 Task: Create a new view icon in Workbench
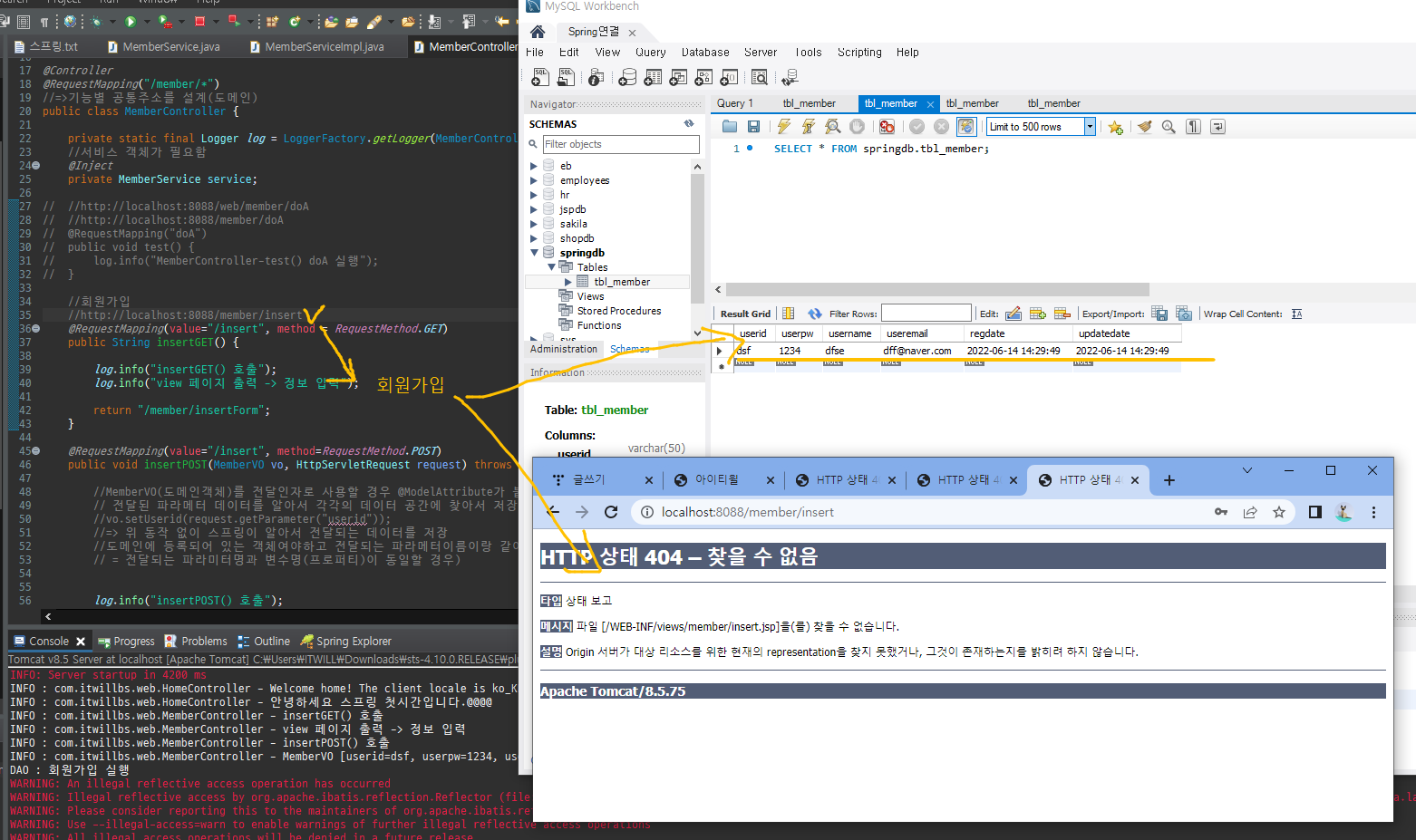[x=678, y=78]
